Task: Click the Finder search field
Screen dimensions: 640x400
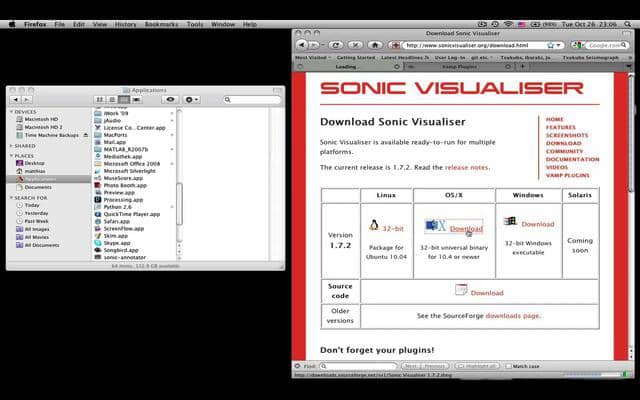Action: [x=252, y=100]
